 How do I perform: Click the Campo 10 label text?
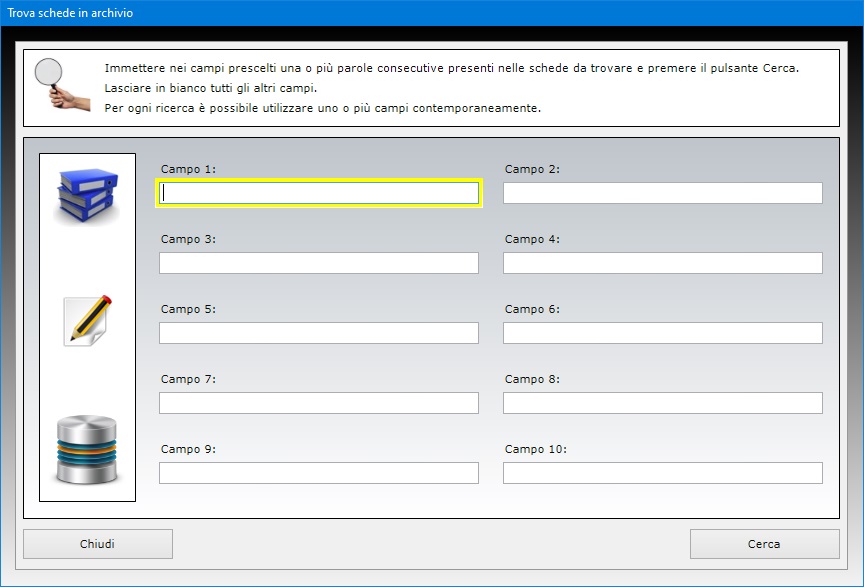tap(536, 449)
